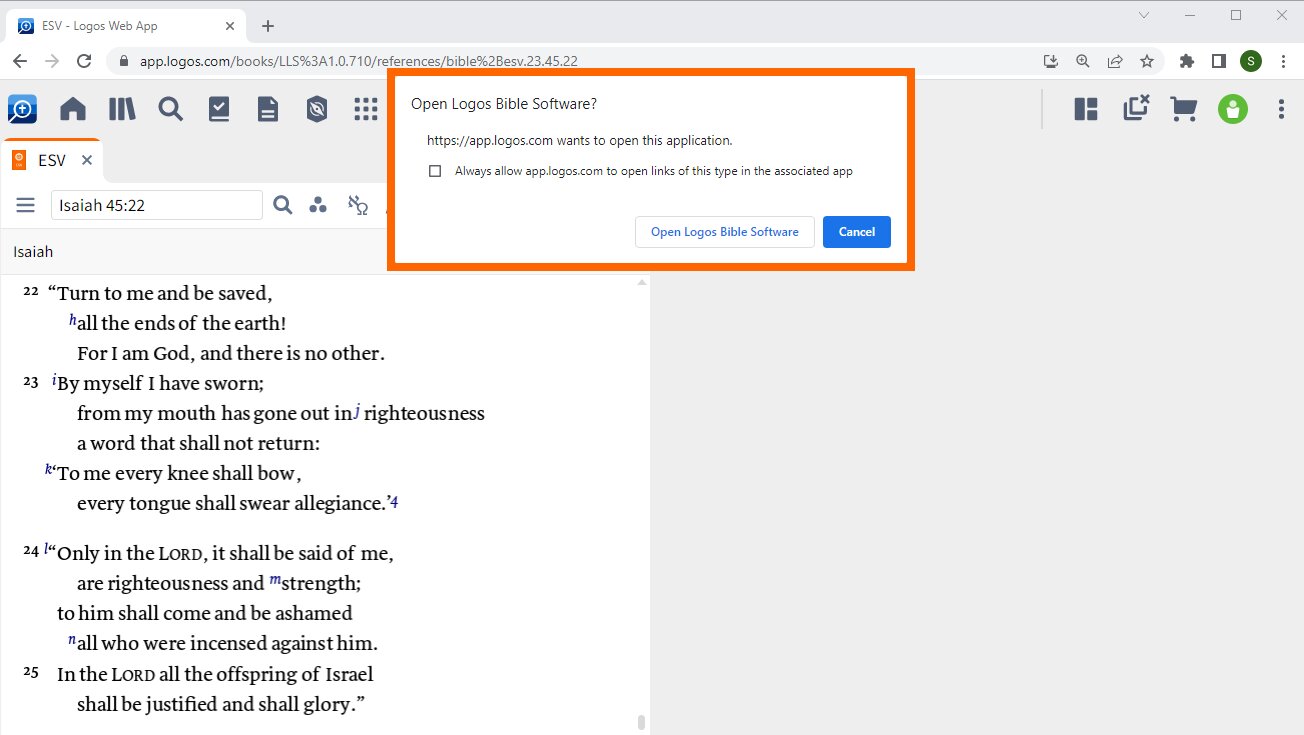Open footnote l in verse 24
Image resolution: width=1304 pixels, height=735 pixels.
tap(46, 548)
